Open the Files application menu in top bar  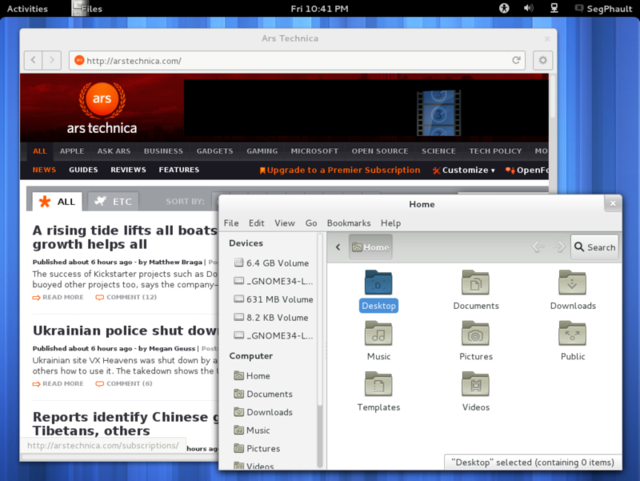pyautogui.click(x=87, y=9)
